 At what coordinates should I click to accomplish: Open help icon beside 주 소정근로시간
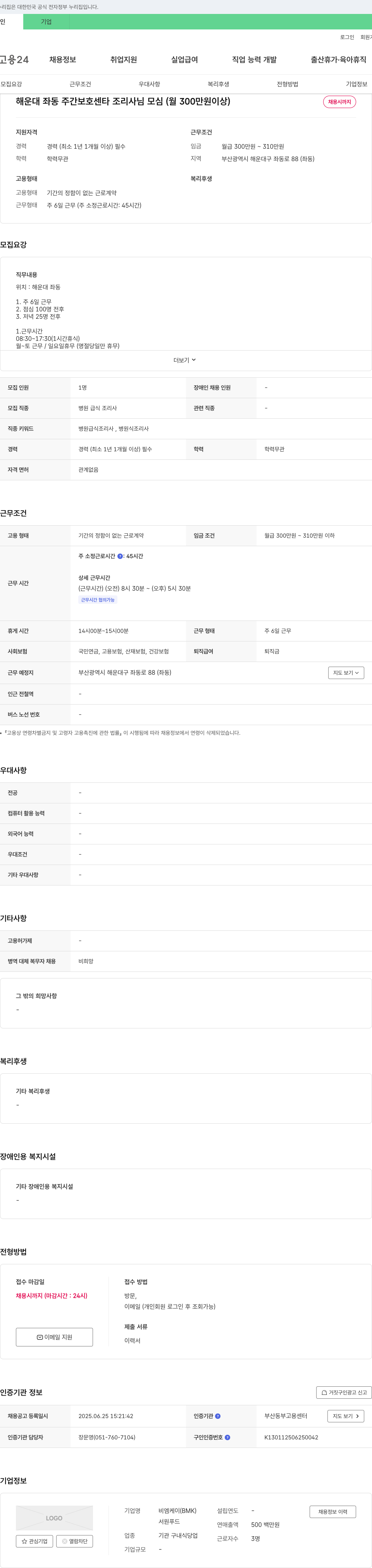tap(120, 556)
